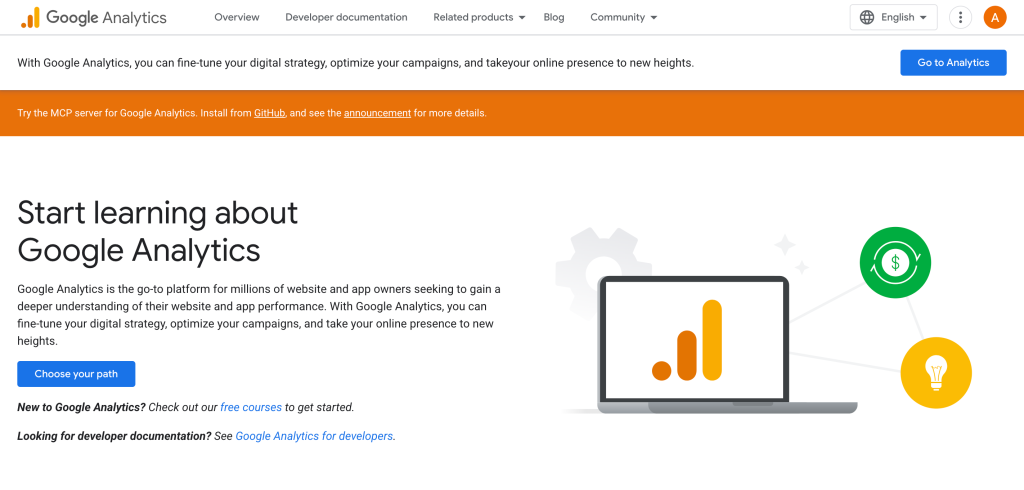The image size is (1024, 490).
Task: Open the Blog menu item
Action: [554, 17]
